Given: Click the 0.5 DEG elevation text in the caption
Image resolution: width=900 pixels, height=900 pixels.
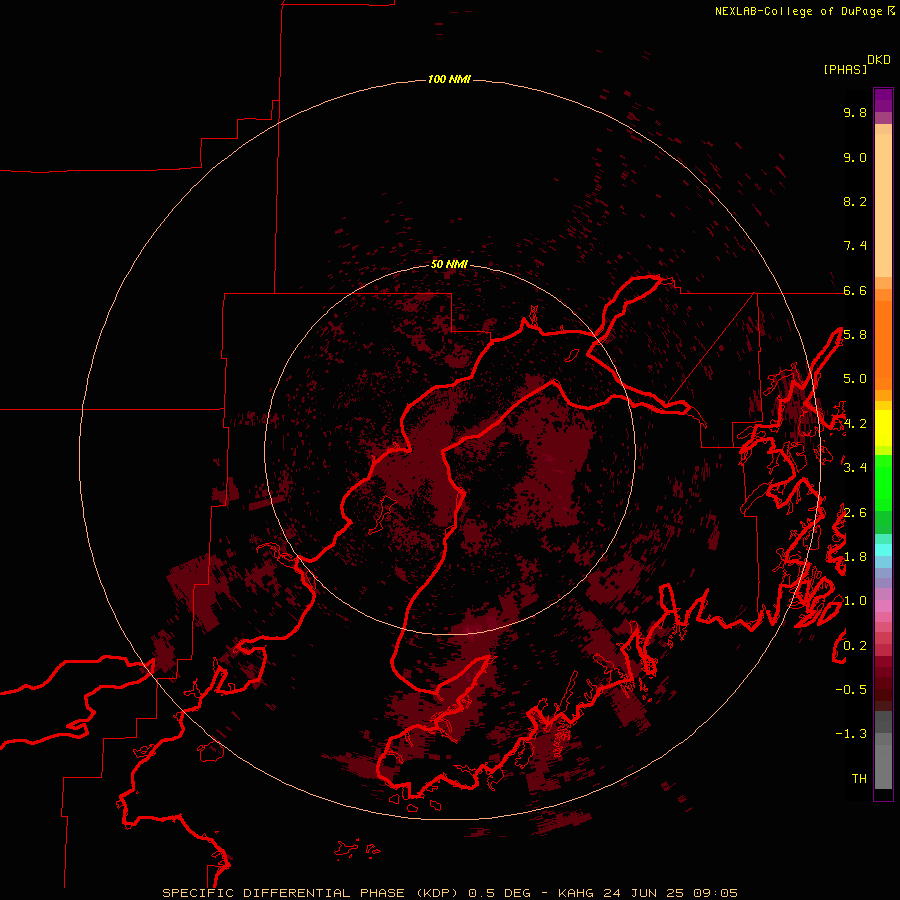Looking at the screenshot, I should (x=499, y=893).
